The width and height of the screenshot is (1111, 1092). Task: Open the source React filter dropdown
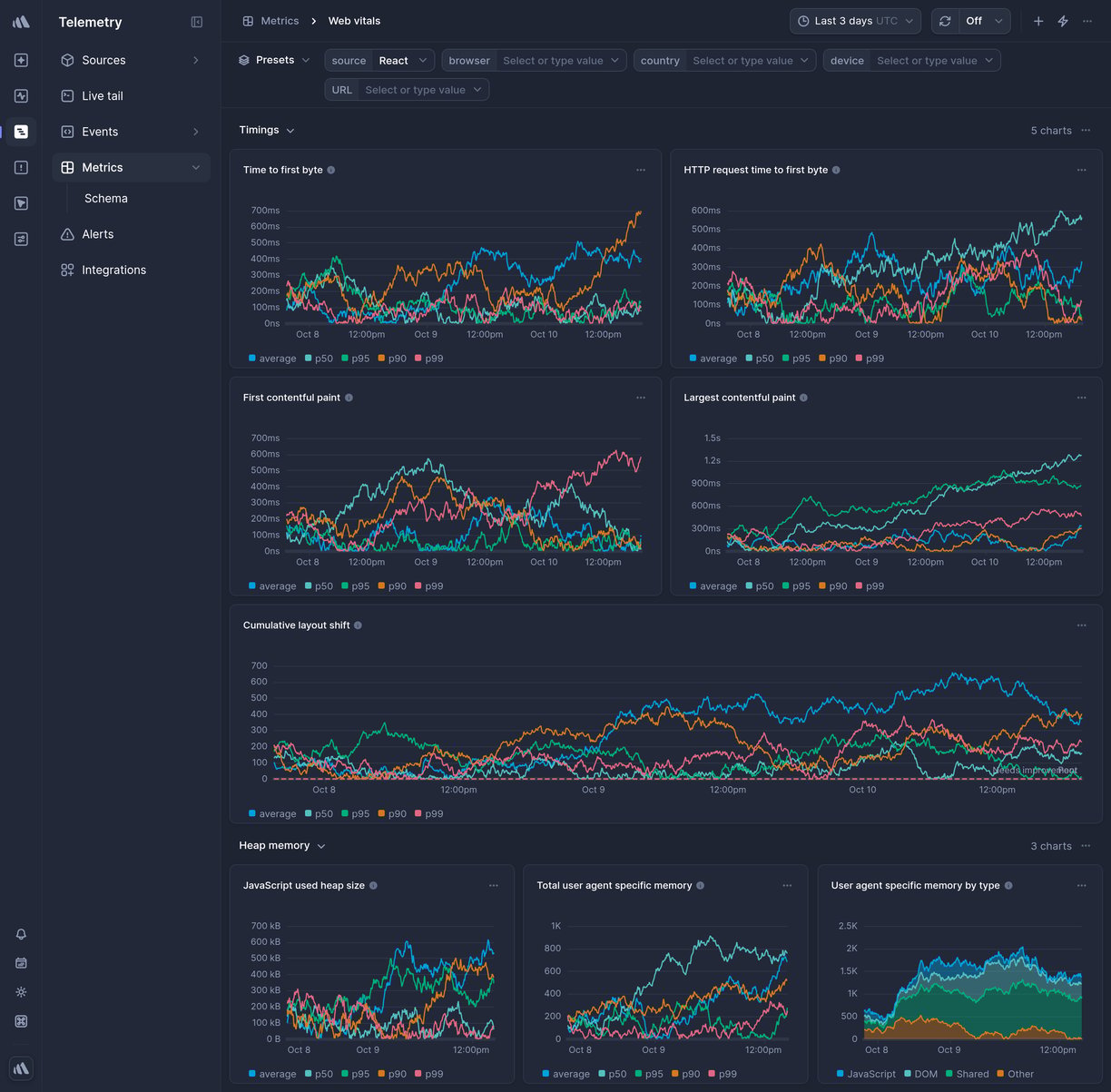(379, 61)
